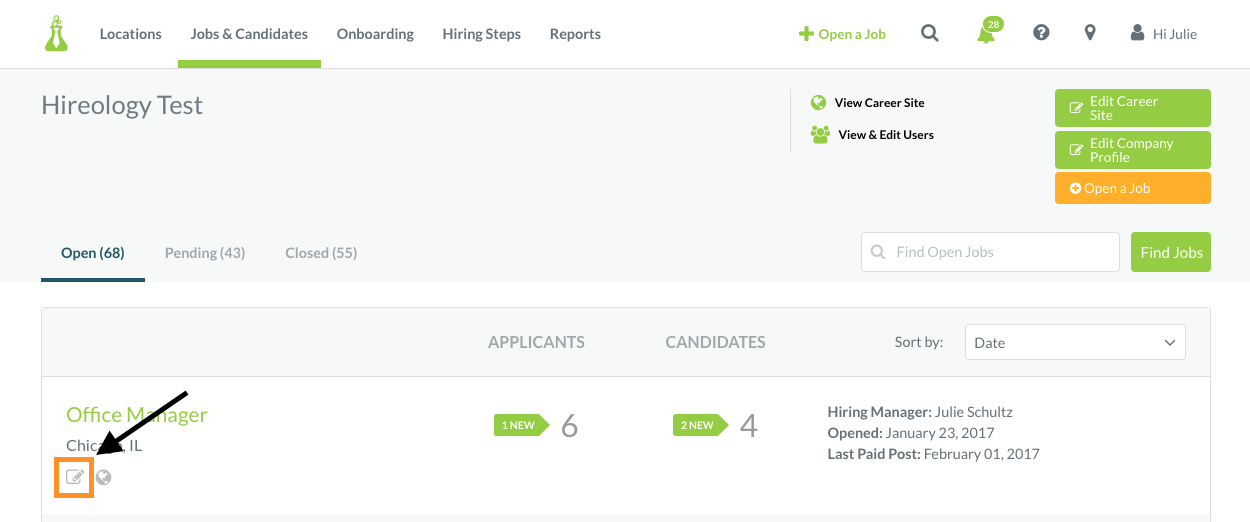The width and height of the screenshot is (1250, 522).
Task: Click the user profile icon beside Hi Julie
Action: [x=1137, y=33]
